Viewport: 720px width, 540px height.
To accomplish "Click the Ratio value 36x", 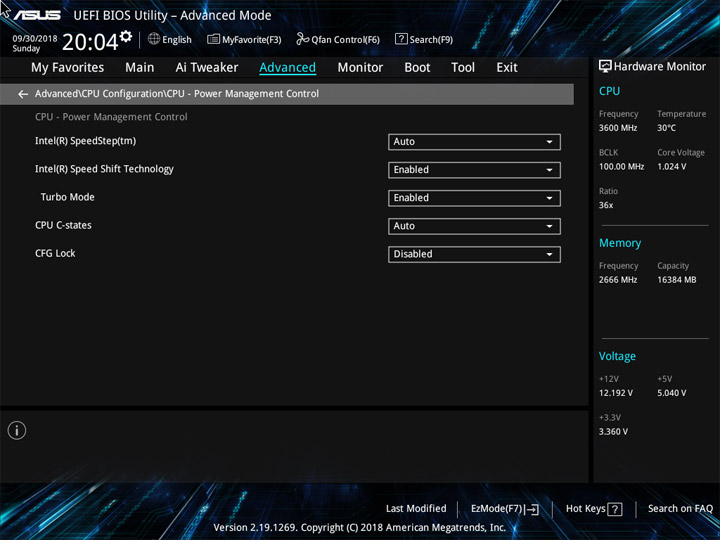I will [x=606, y=205].
